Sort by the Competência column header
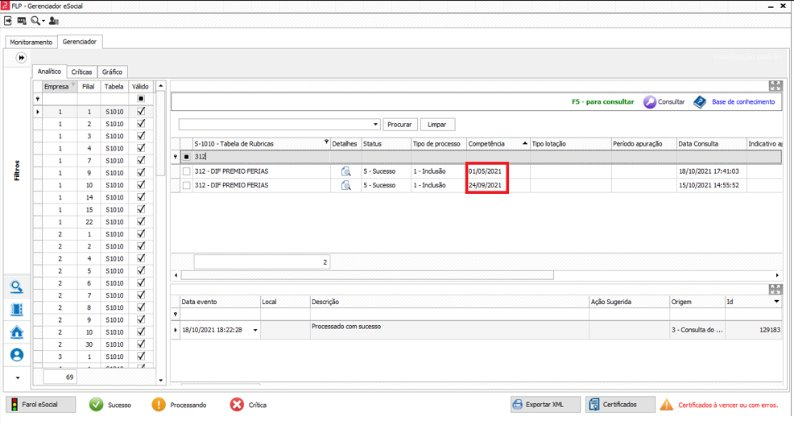The width and height of the screenshot is (794, 424). coord(498,144)
